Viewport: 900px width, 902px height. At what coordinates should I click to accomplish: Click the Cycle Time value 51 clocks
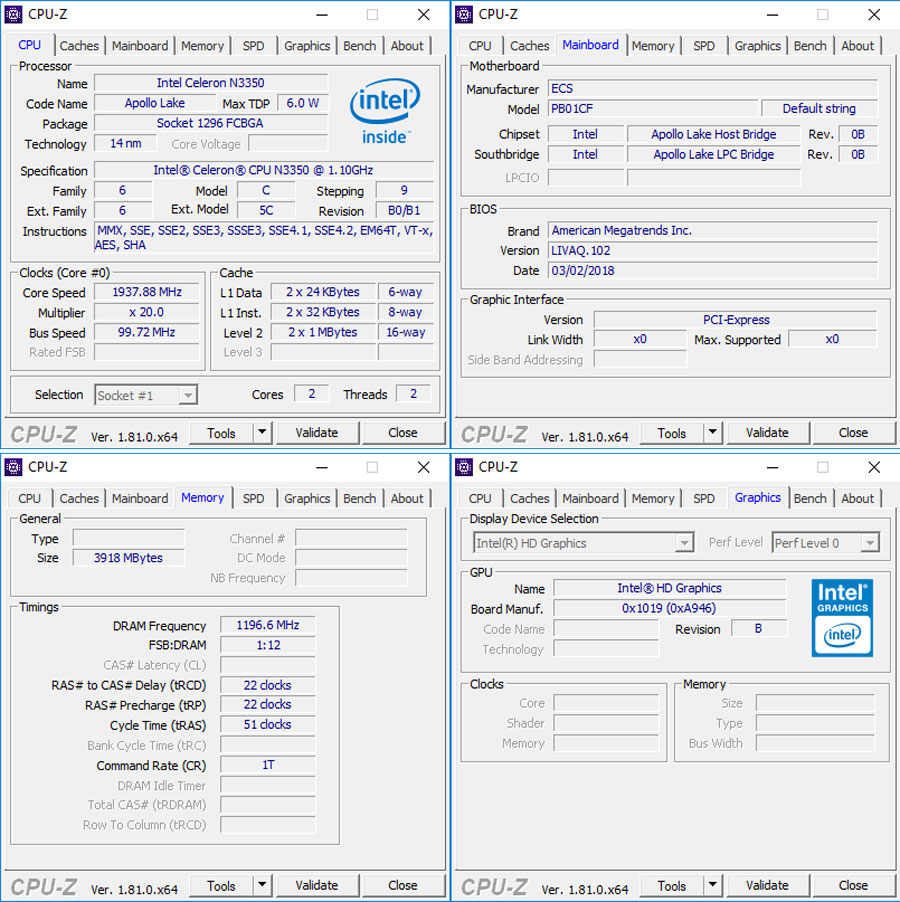tap(267, 725)
